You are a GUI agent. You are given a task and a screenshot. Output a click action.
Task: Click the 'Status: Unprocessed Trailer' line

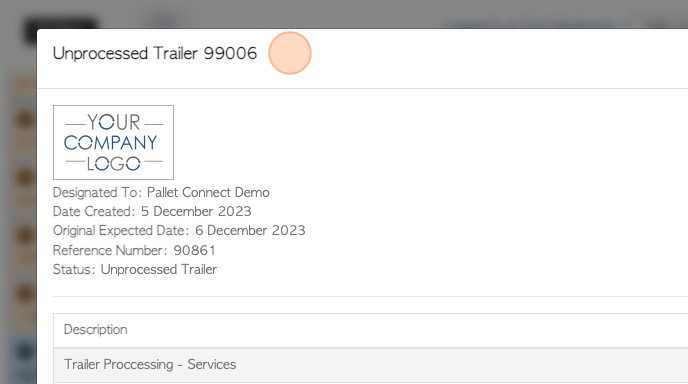tap(135, 269)
